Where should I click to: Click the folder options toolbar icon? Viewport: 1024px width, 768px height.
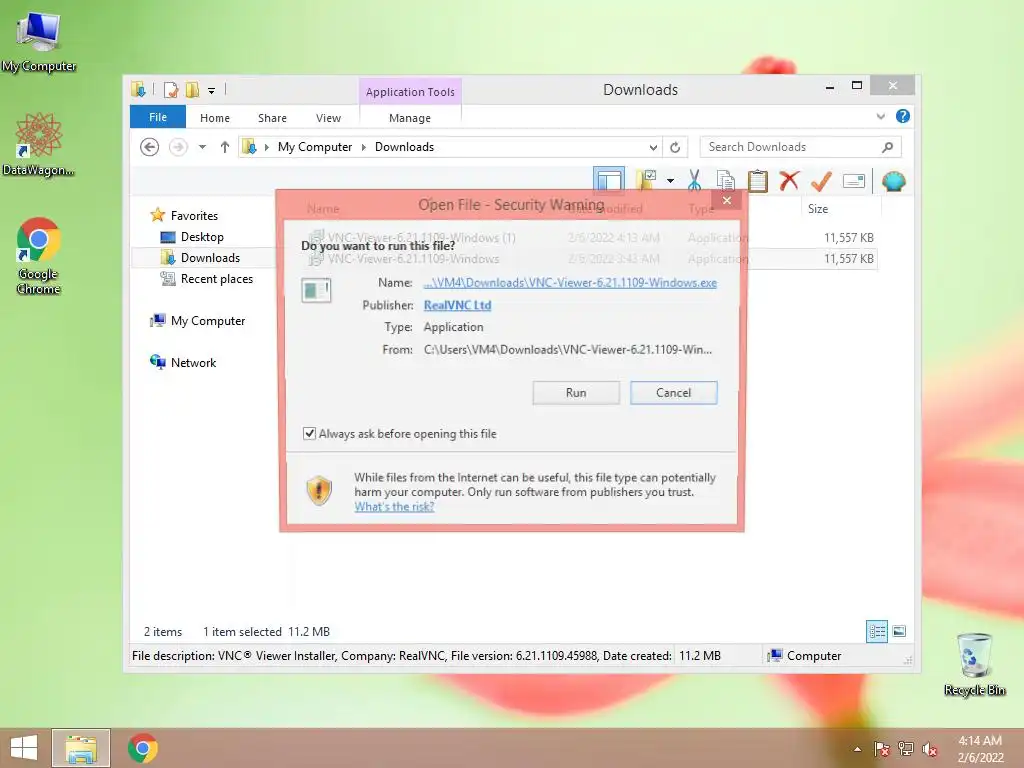pos(647,180)
